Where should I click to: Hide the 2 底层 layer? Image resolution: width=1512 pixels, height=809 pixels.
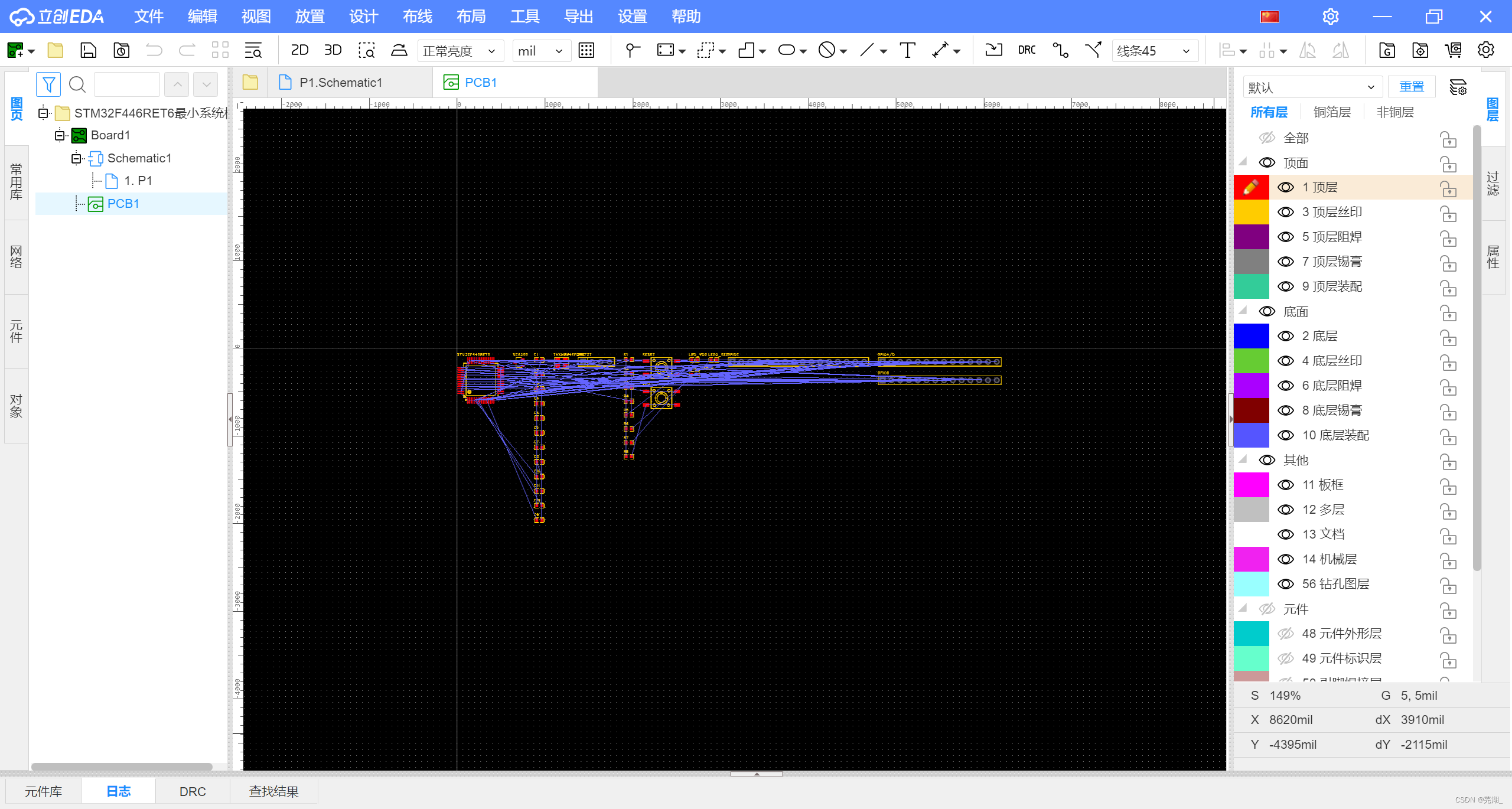pyautogui.click(x=1286, y=337)
